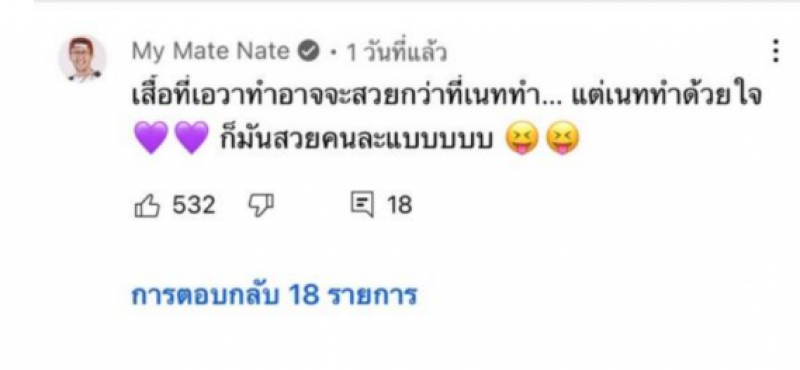Open the three-dot comment options menu
The image size is (800, 370).
point(776,52)
